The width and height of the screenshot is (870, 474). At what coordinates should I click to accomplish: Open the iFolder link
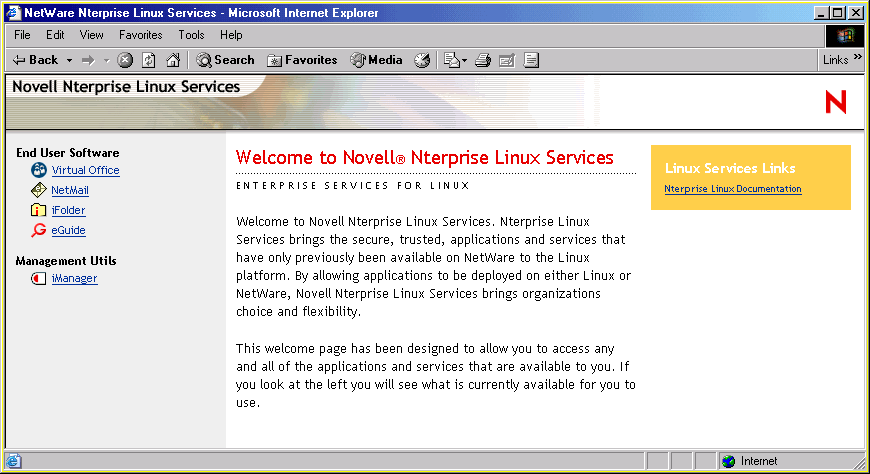68,210
